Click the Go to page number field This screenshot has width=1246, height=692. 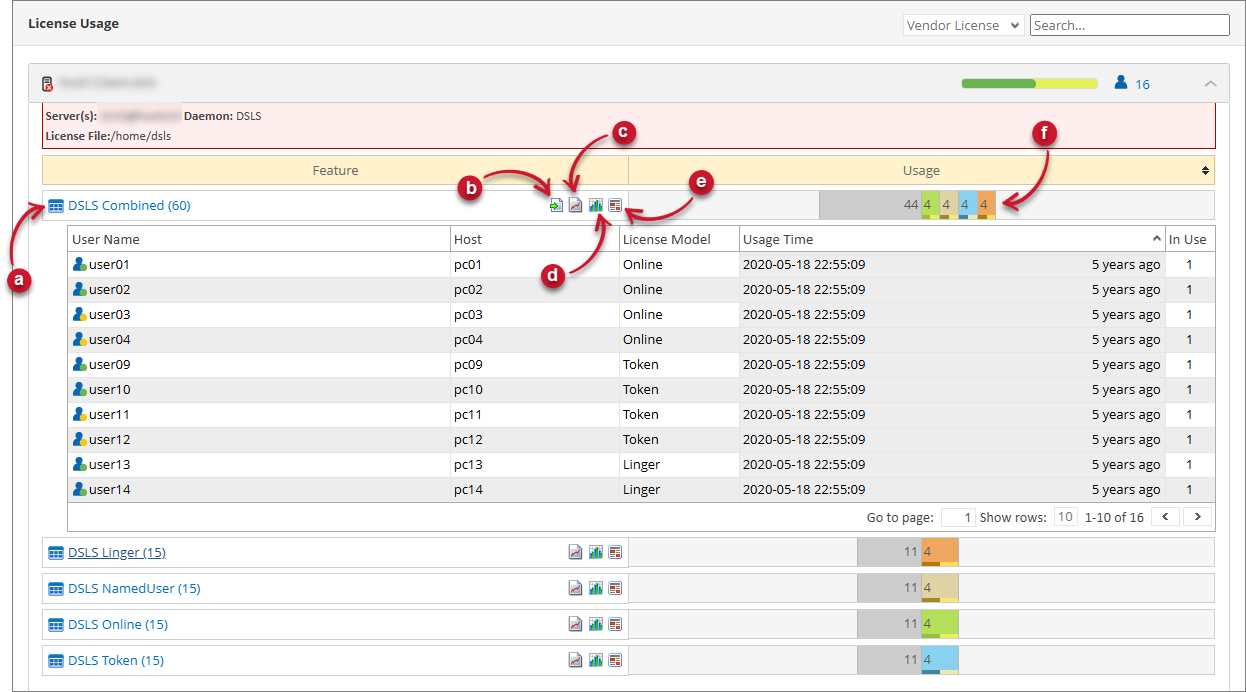[957, 517]
